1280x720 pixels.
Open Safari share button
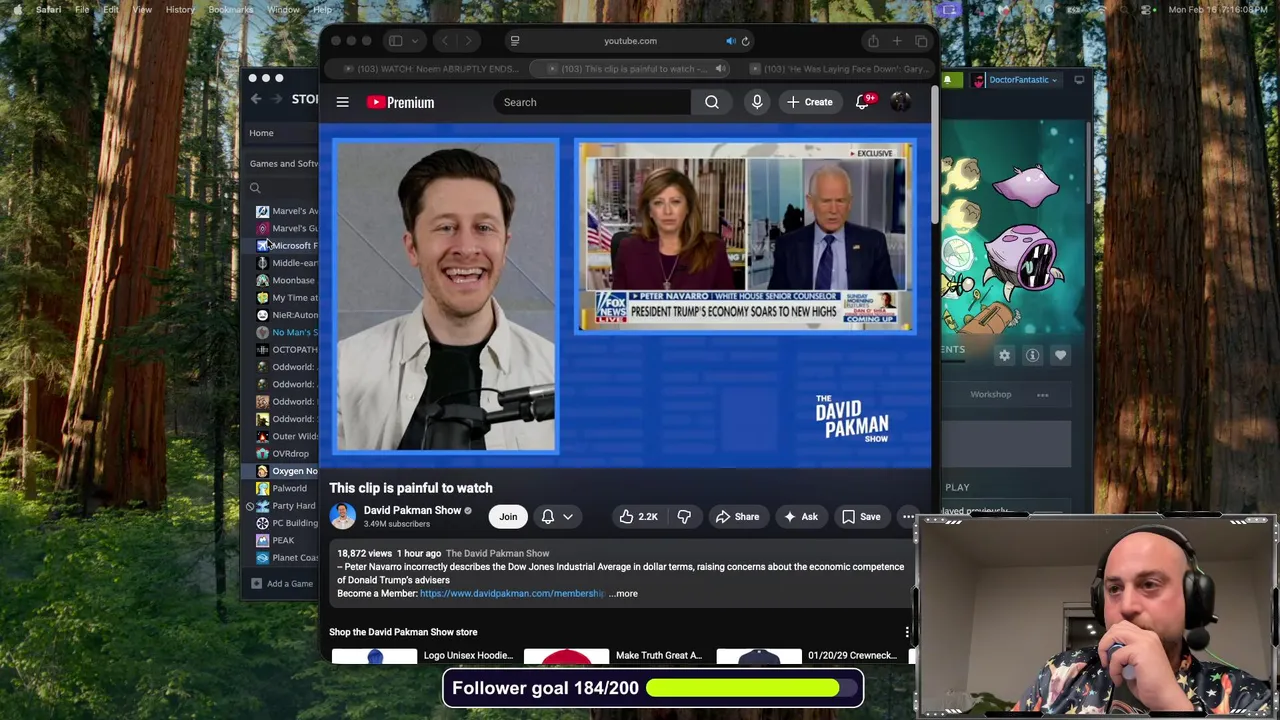[873, 41]
